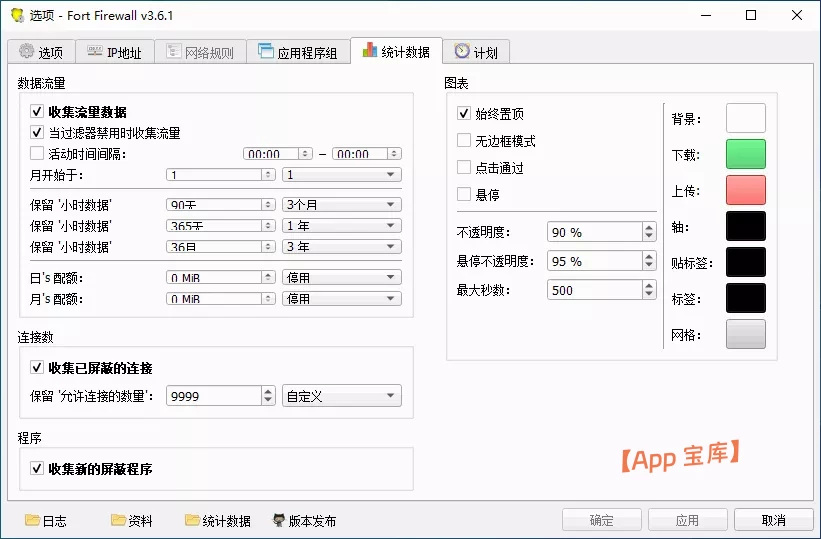Click the 确定 button
The height and width of the screenshot is (539, 821).
click(x=602, y=520)
